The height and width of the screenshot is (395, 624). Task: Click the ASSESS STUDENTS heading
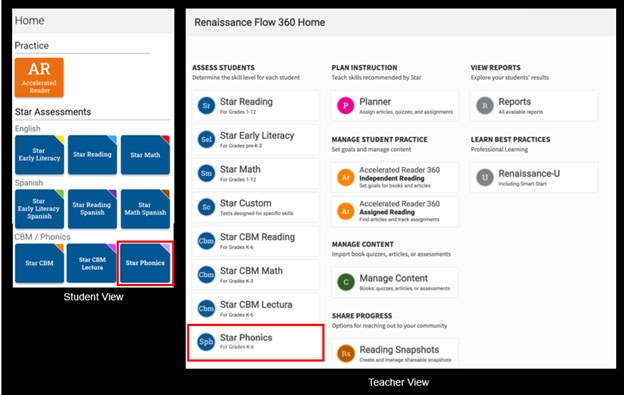(x=223, y=68)
